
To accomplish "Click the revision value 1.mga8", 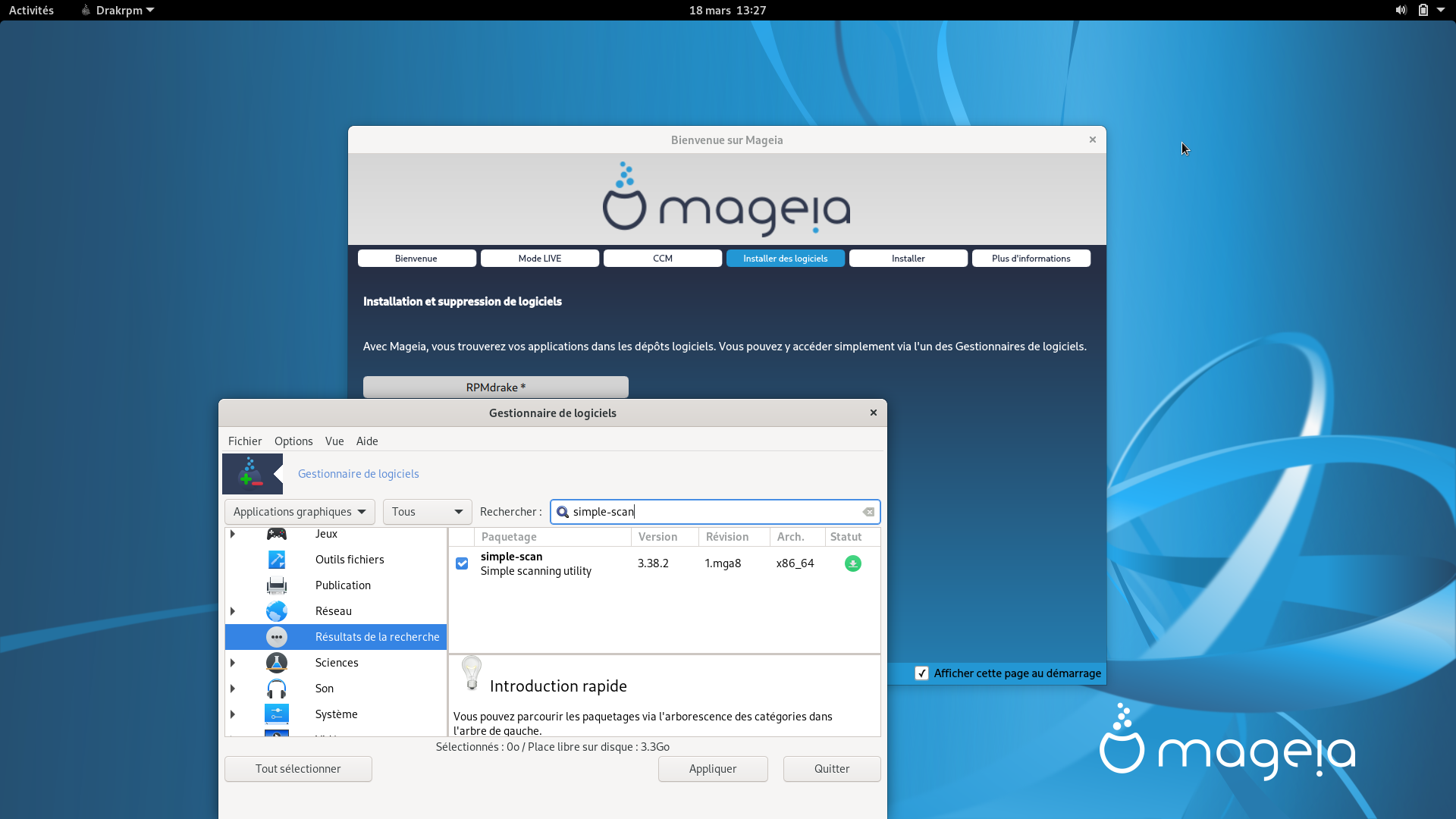I will 723,563.
